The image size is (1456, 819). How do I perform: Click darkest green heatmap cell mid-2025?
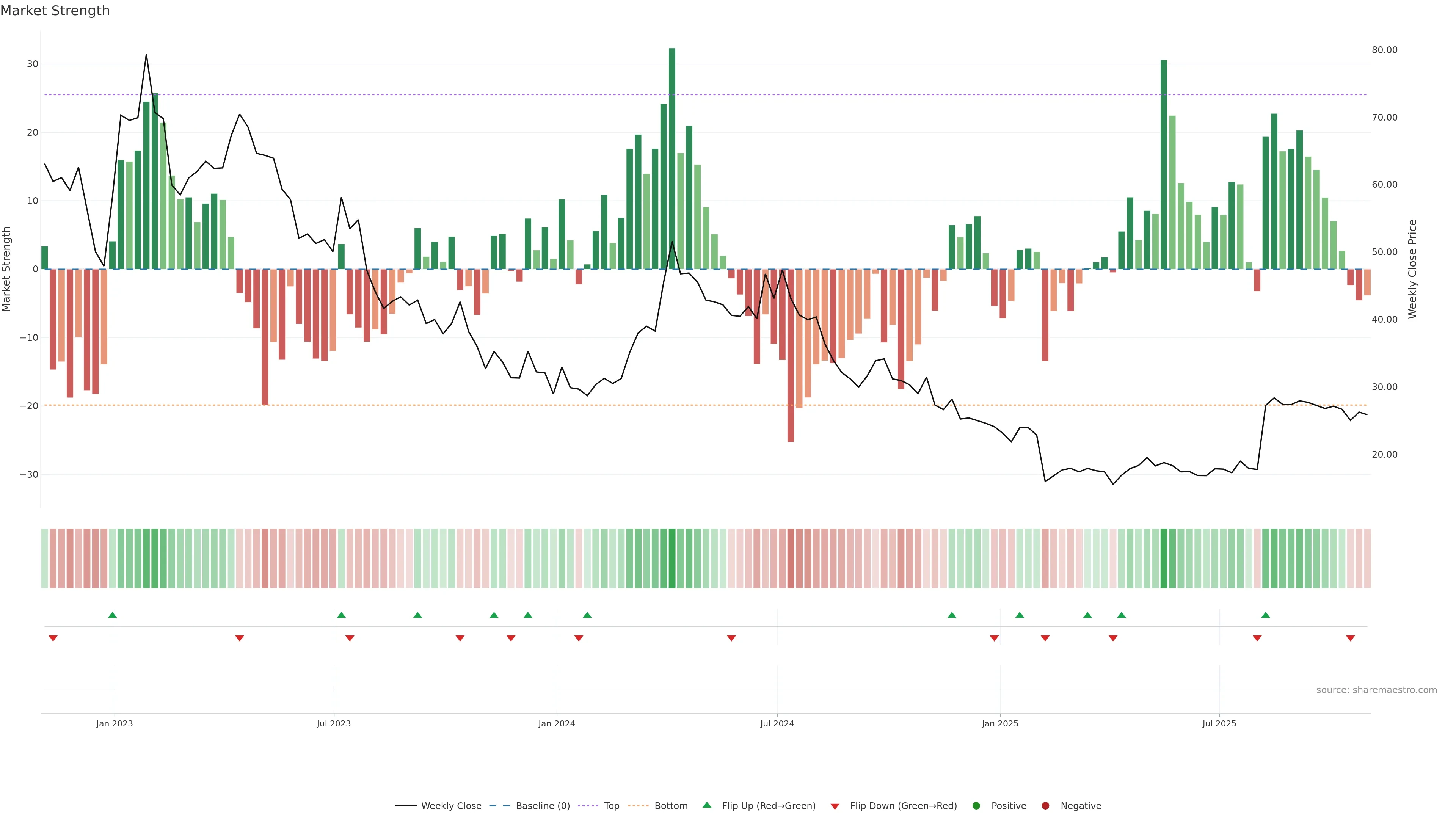pos(1164,558)
